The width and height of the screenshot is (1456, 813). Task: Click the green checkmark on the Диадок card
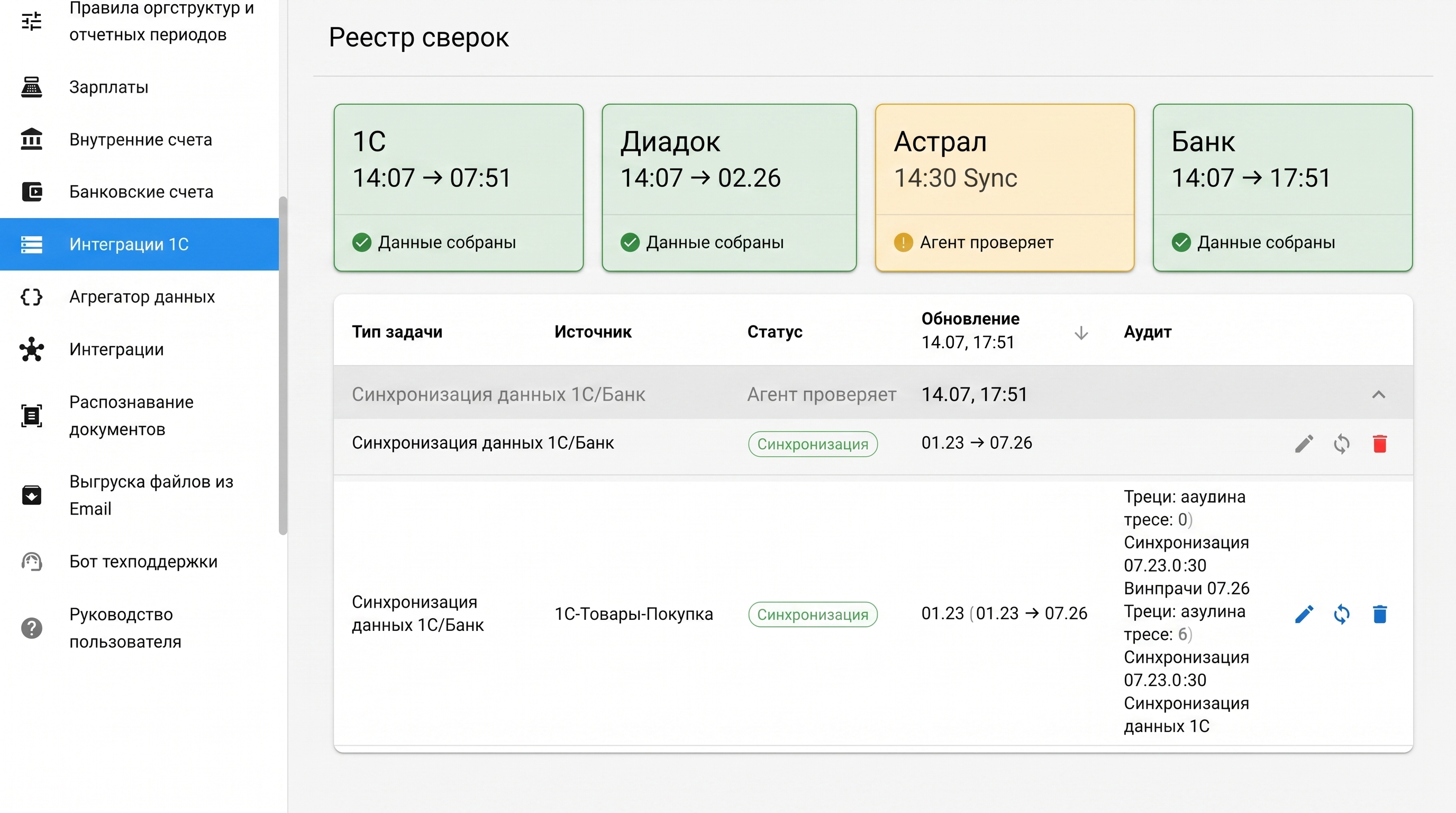tap(630, 242)
